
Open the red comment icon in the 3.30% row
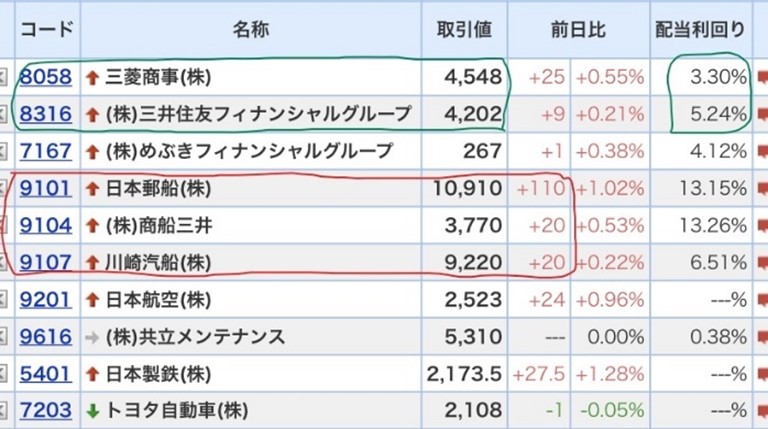762,78
